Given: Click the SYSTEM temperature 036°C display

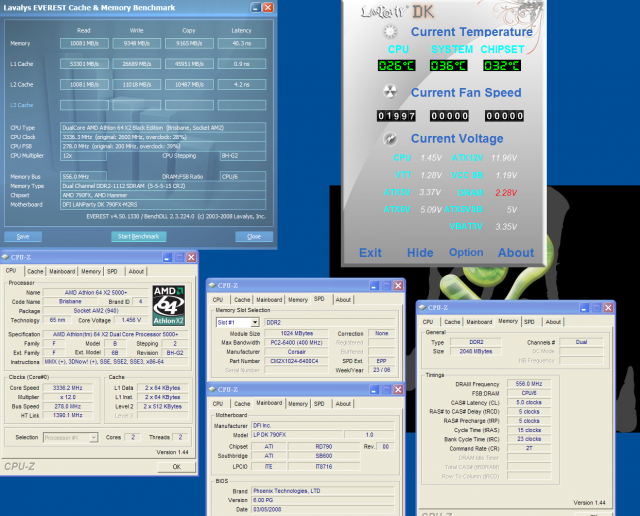Looking at the screenshot, I should [448, 65].
